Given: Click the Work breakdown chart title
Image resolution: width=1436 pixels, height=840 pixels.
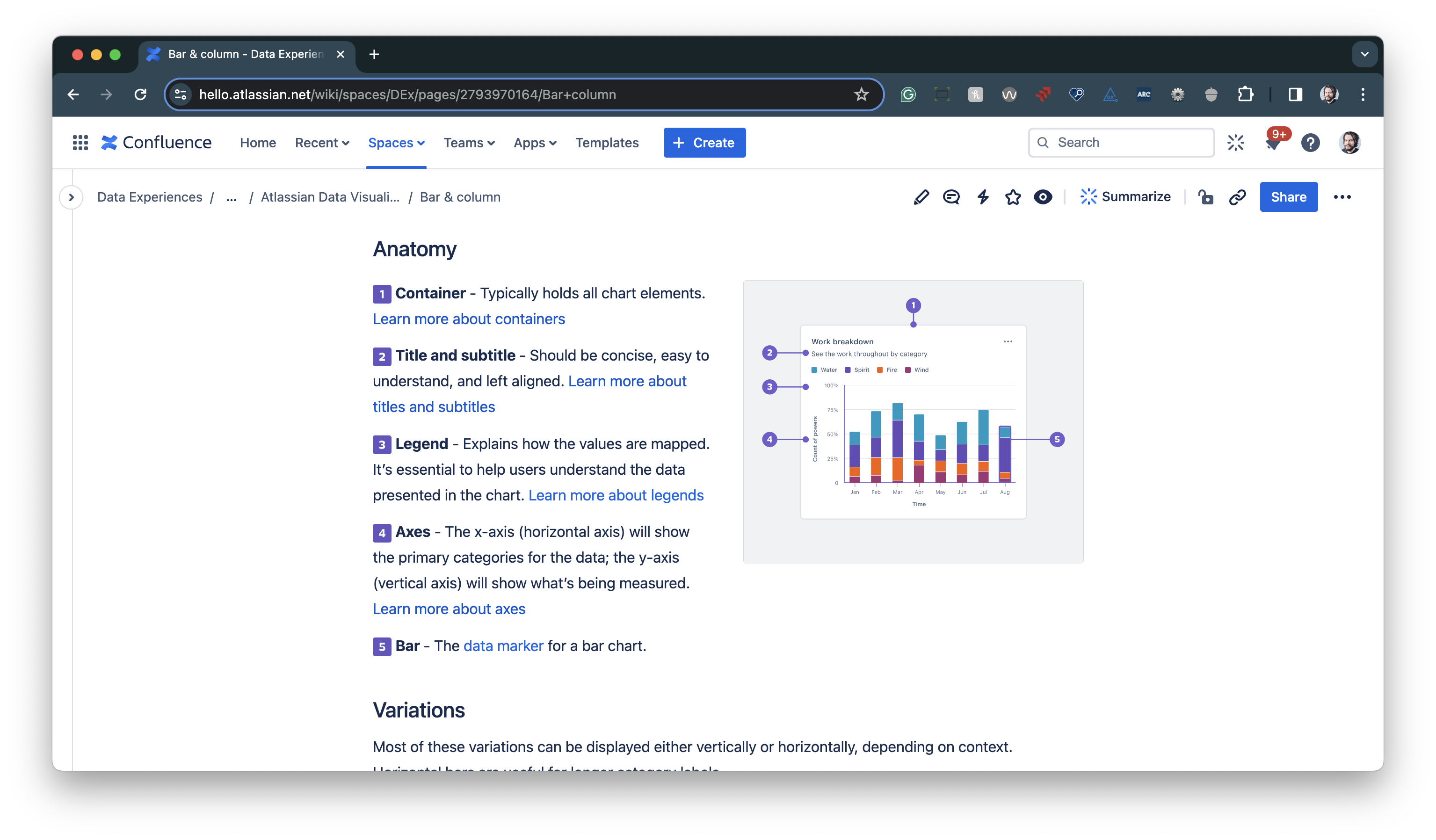Looking at the screenshot, I should pyautogui.click(x=842, y=341).
